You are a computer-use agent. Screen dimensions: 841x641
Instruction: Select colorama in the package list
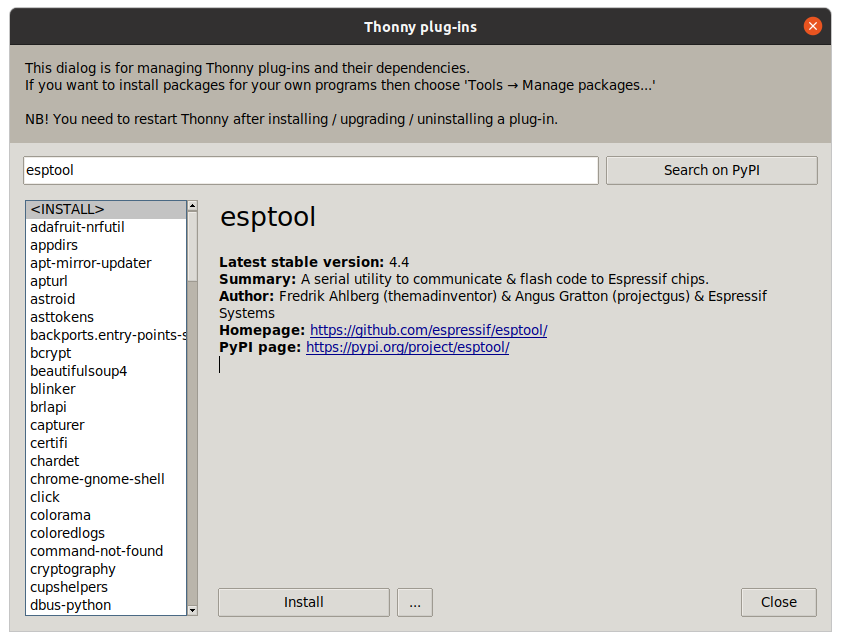click(106, 515)
